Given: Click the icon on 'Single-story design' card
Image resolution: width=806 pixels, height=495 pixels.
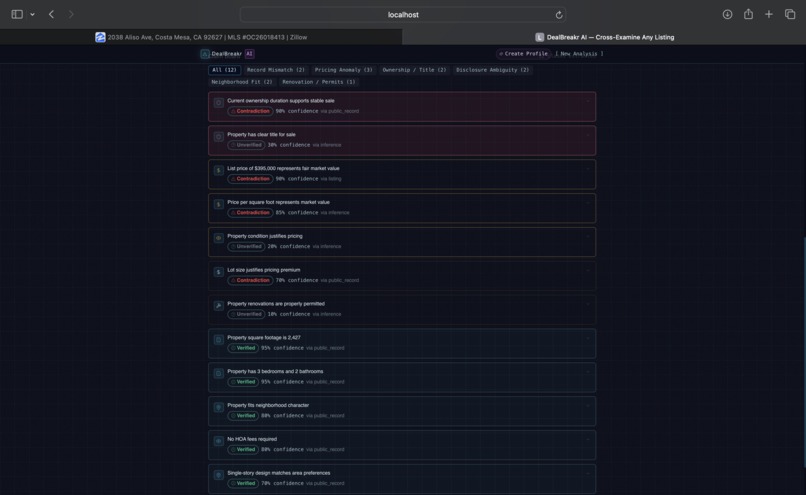Looking at the screenshot, I should tap(218, 475).
